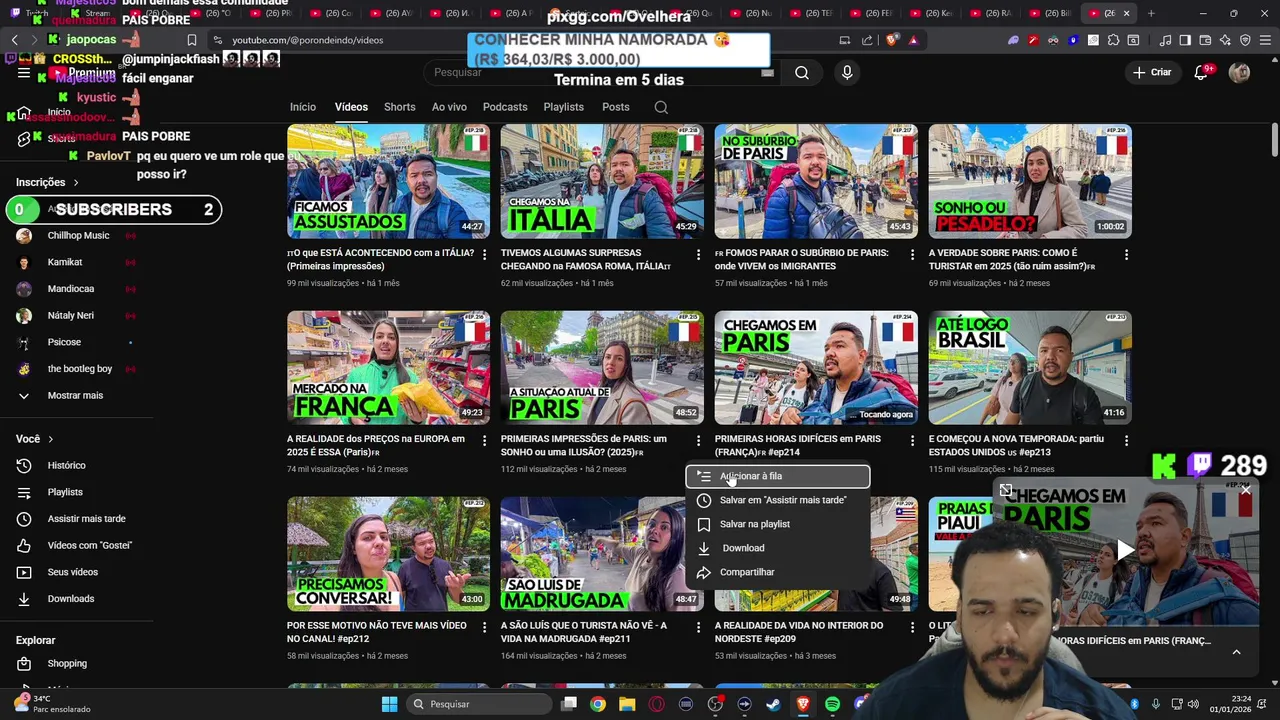
Task: Expand the Inscrições section chevron
Action: click(x=75, y=183)
